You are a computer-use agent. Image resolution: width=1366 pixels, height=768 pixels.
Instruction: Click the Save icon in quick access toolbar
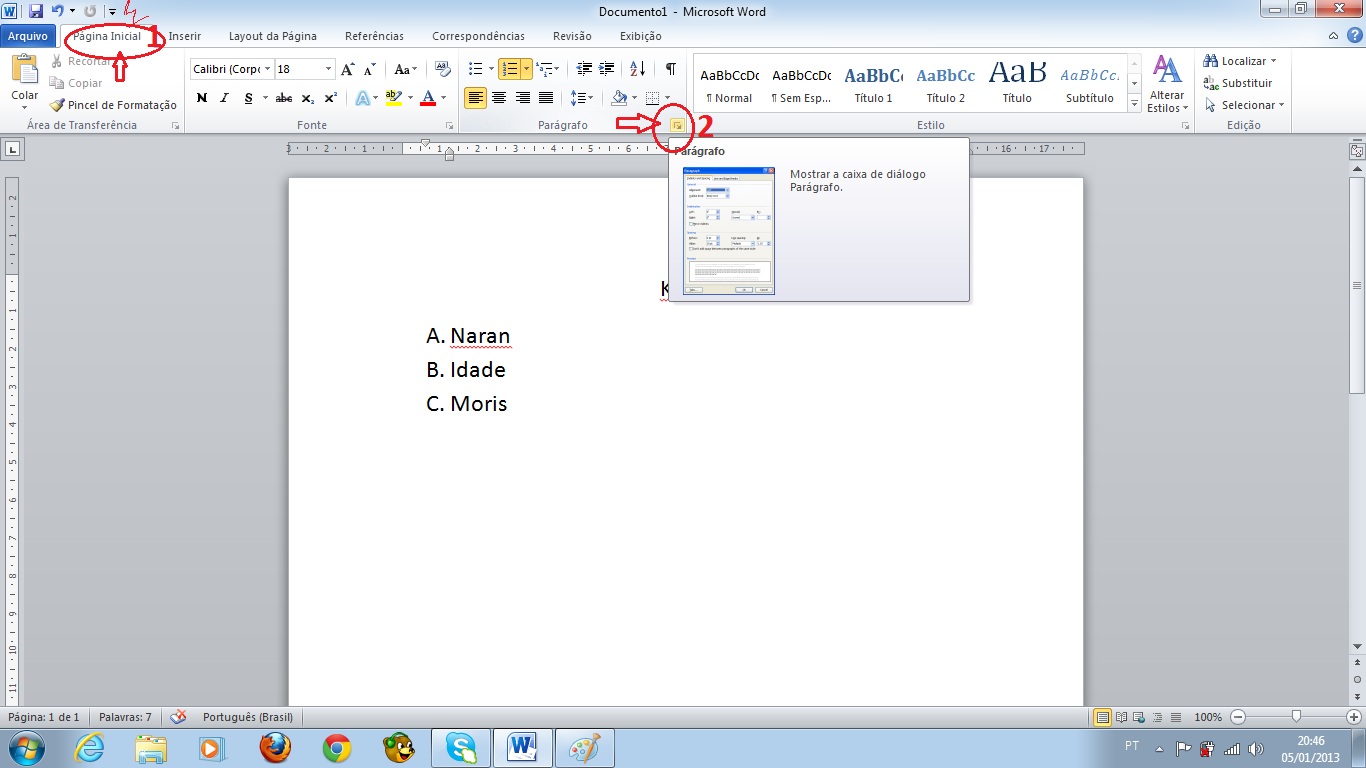[36, 11]
